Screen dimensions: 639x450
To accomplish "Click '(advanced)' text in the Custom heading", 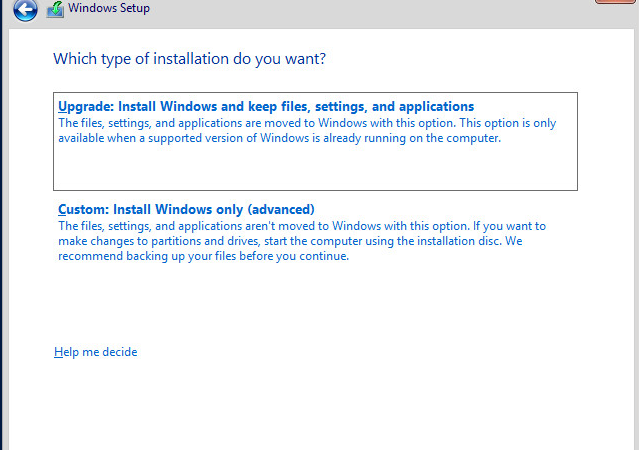I will 281,210.
